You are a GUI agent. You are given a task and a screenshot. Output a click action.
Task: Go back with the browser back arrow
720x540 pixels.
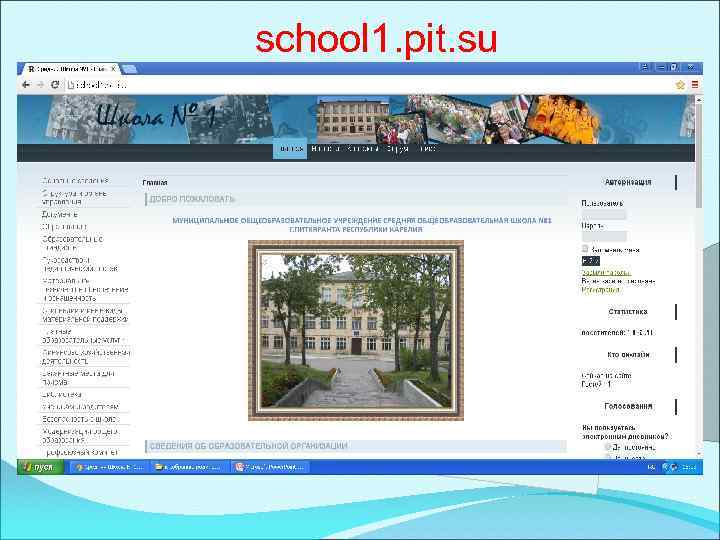point(26,85)
